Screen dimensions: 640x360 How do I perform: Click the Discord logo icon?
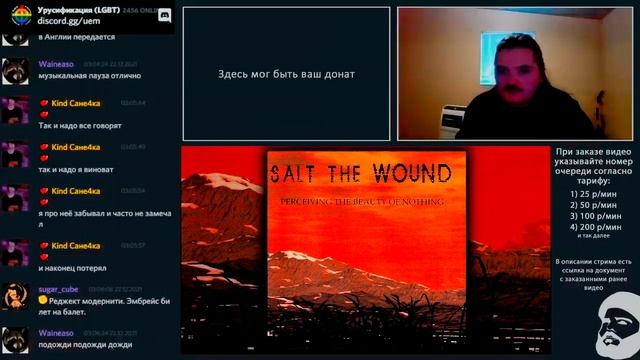coord(164,16)
